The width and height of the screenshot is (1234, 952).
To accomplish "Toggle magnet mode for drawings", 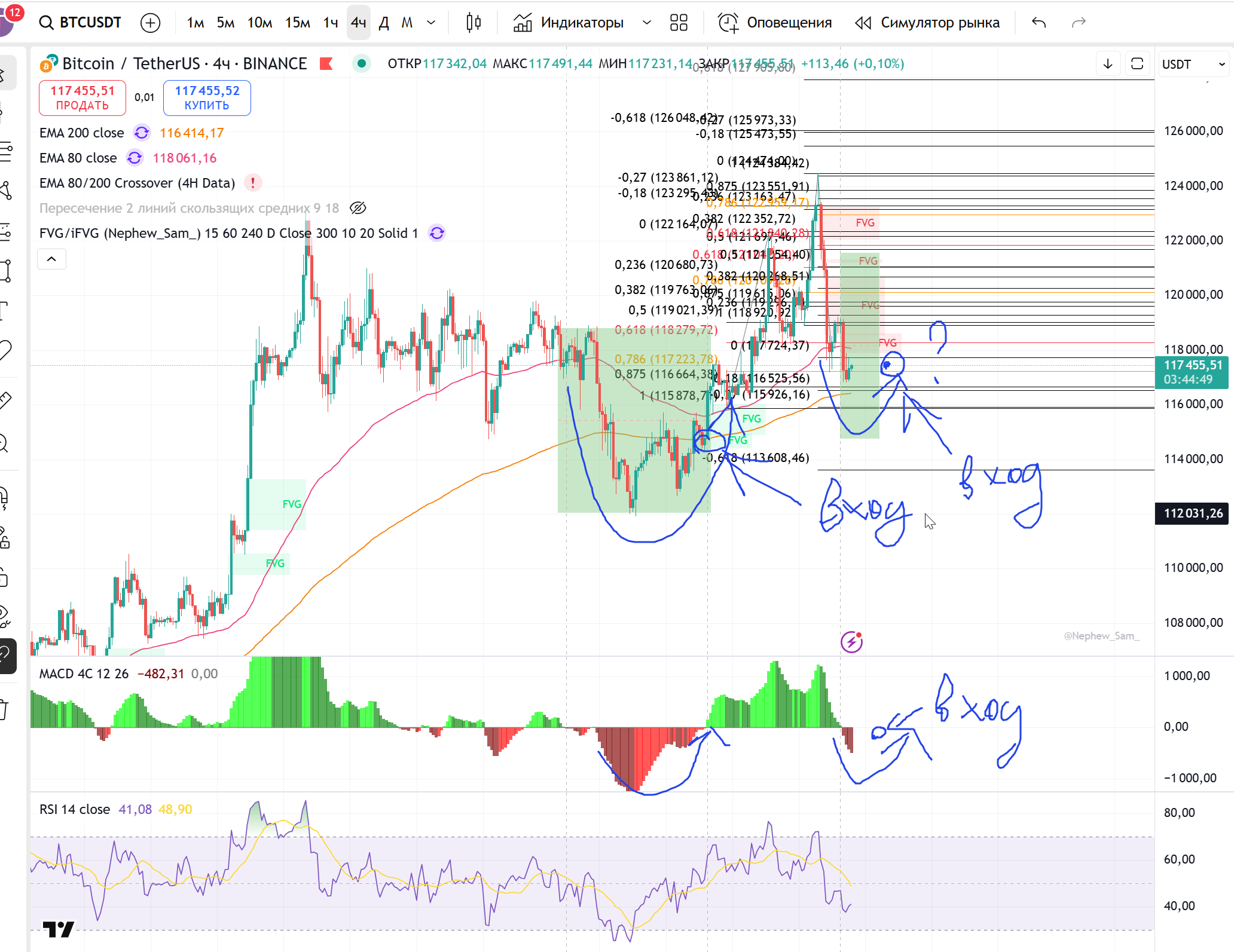I will tap(5, 498).
